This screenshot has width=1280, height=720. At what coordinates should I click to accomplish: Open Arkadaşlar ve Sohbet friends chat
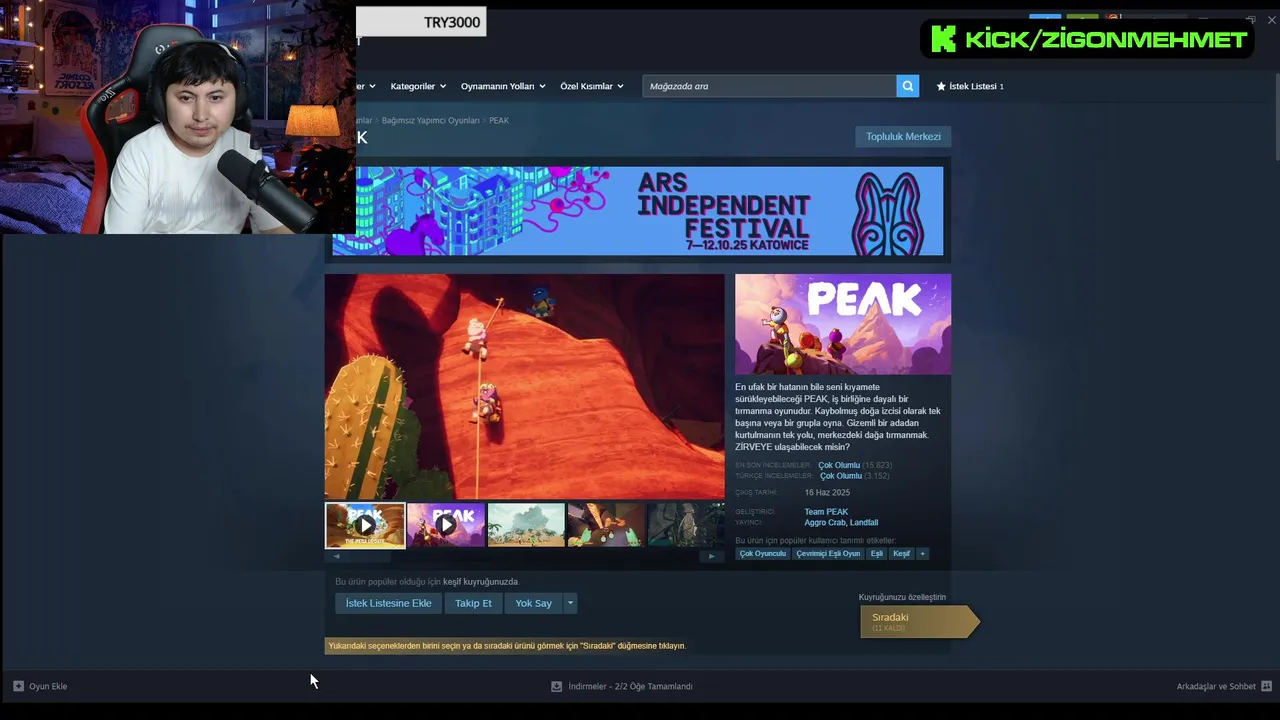click(1224, 686)
